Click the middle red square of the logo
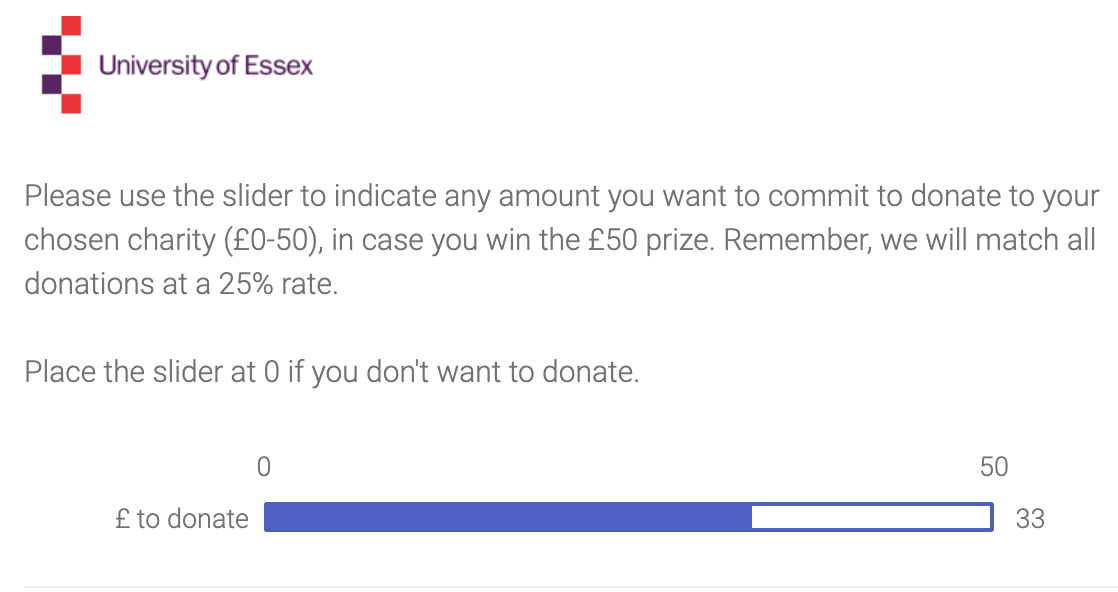 pos(71,65)
